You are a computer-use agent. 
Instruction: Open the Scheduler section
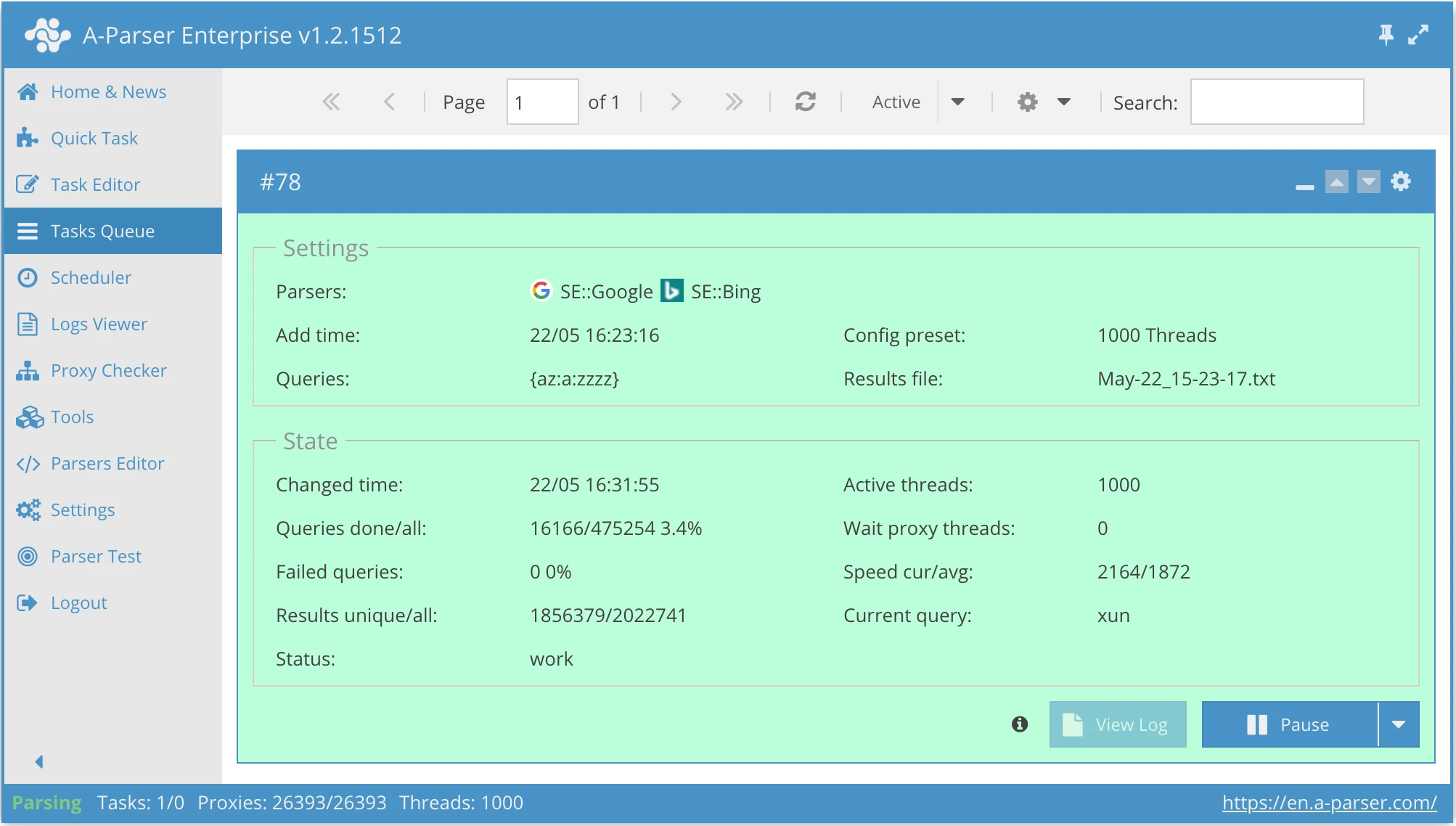pos(91,277)
